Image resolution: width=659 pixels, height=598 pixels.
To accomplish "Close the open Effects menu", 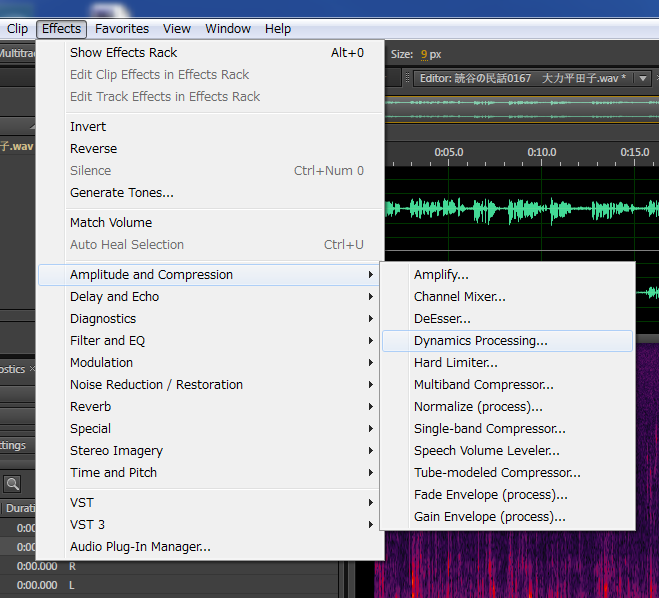I will (x=61, y=29).
